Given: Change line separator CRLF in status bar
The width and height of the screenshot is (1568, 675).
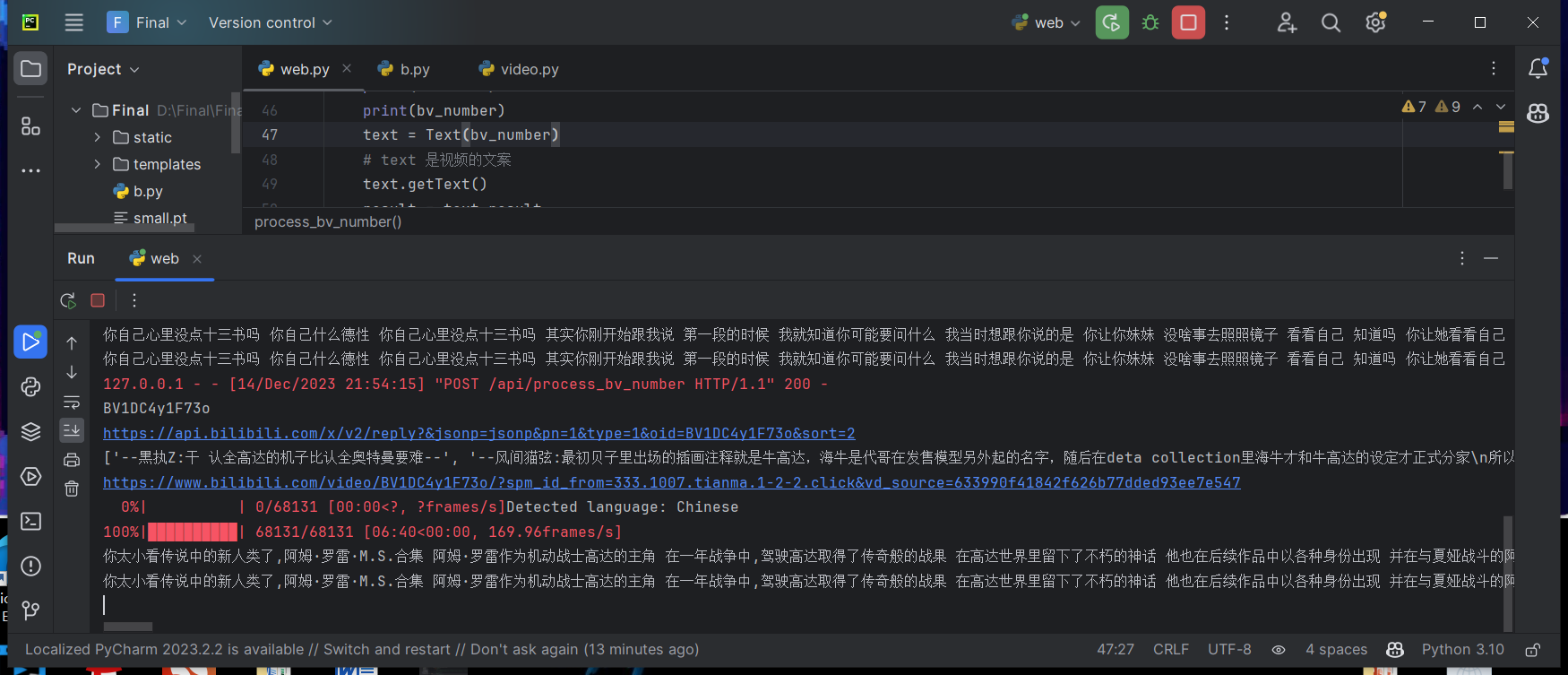Looking at the screenshot, I should [1171, 649].
